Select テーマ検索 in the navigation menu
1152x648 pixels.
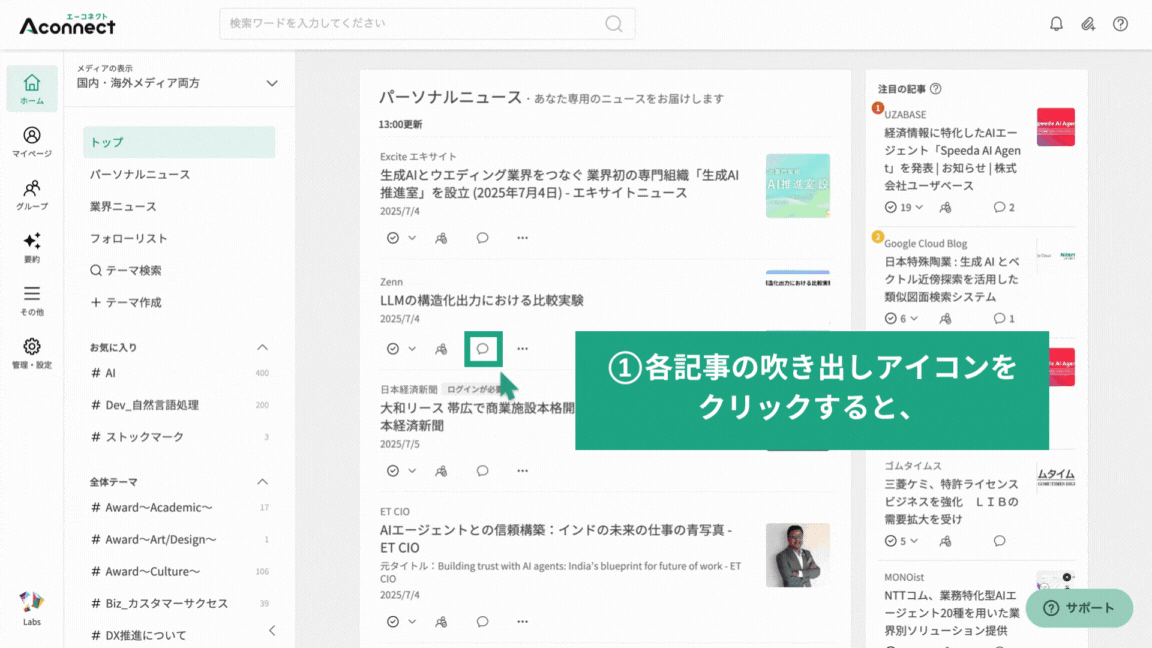[x=126, y=270]
